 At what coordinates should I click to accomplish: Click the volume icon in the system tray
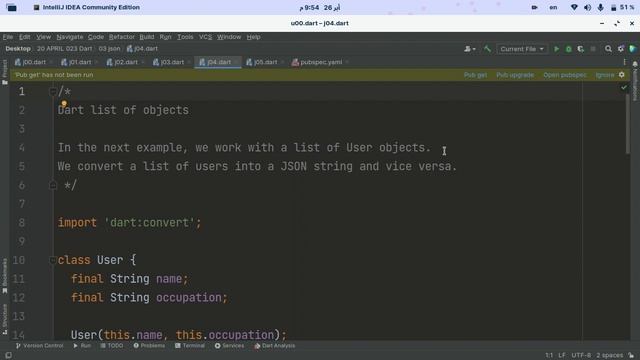coord(587,7)
